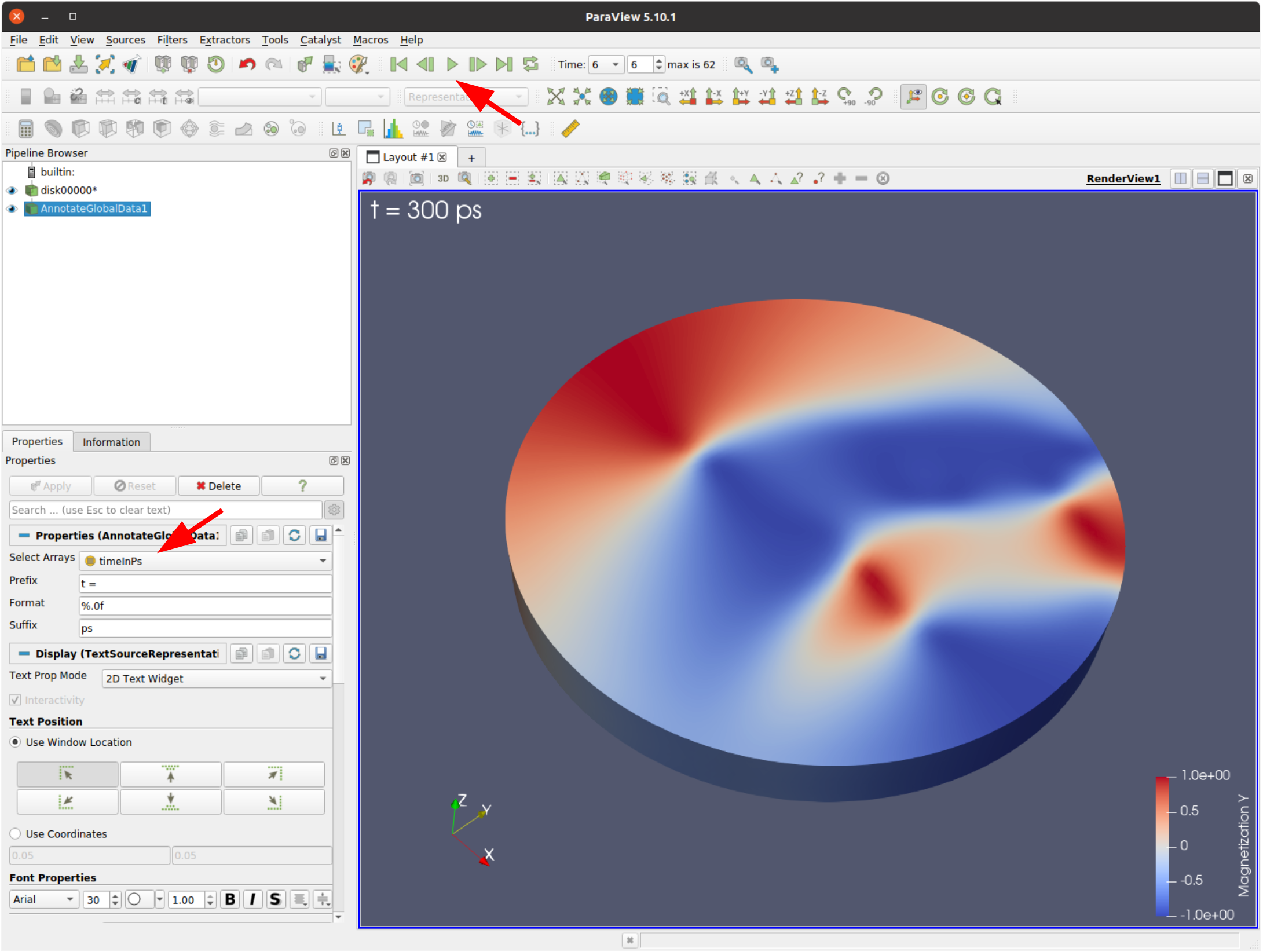This screenshot has height=952, width=1263.
Task: Open the Time value dropdown
Action: [x=606, y=64]
